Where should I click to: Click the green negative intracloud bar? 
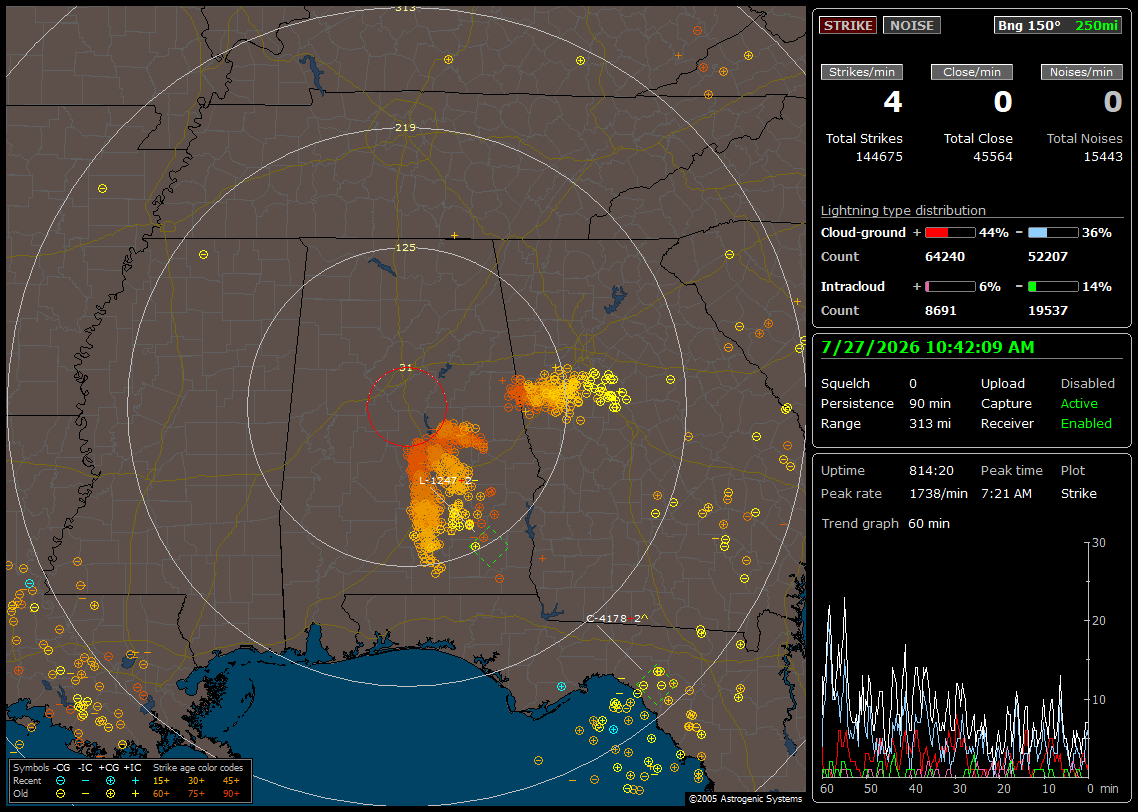1053,287
